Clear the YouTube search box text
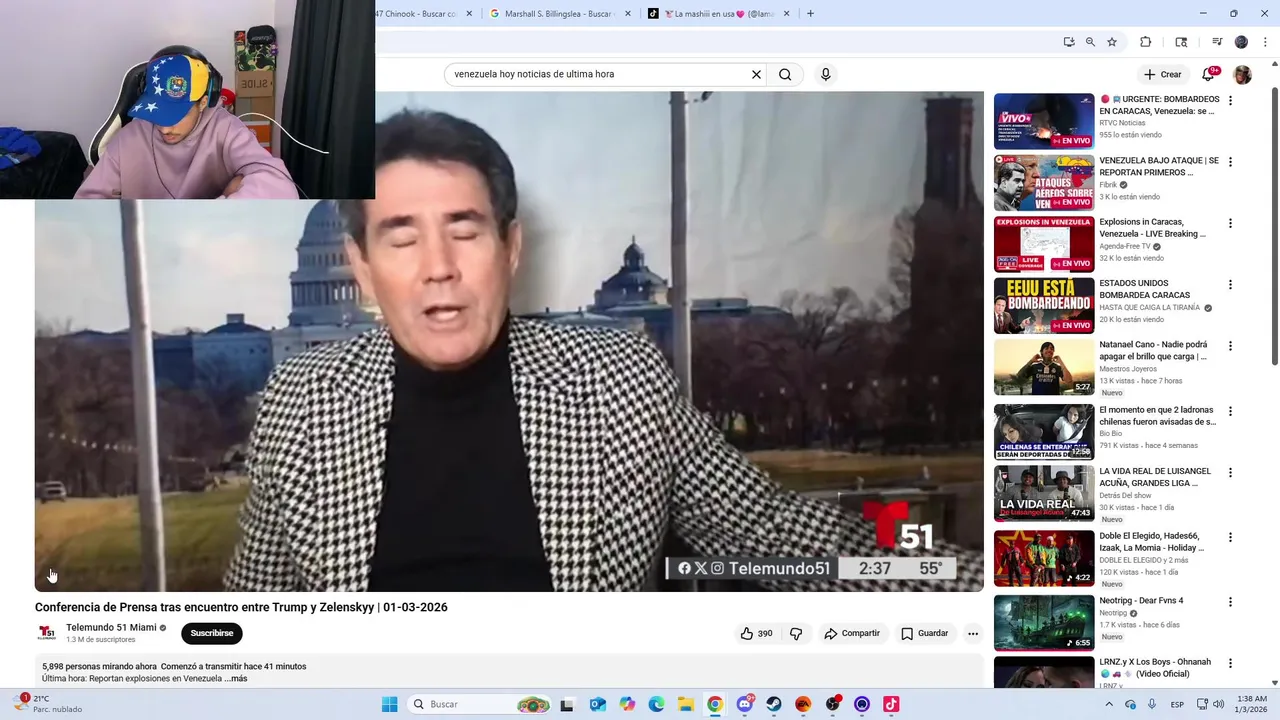 [757, 74]
